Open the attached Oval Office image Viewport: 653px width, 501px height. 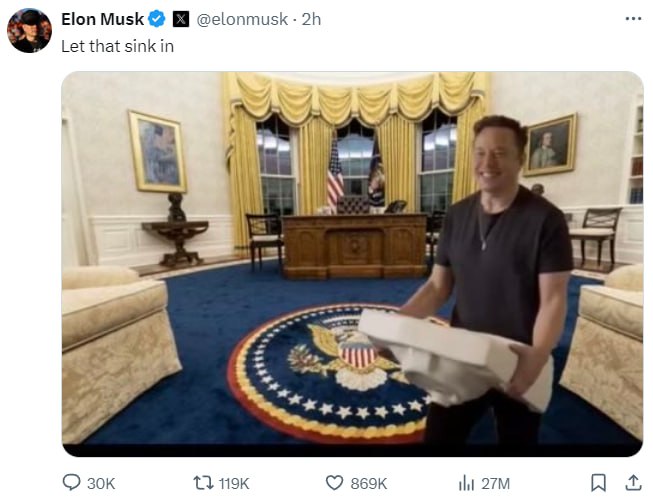click(352, 264)
